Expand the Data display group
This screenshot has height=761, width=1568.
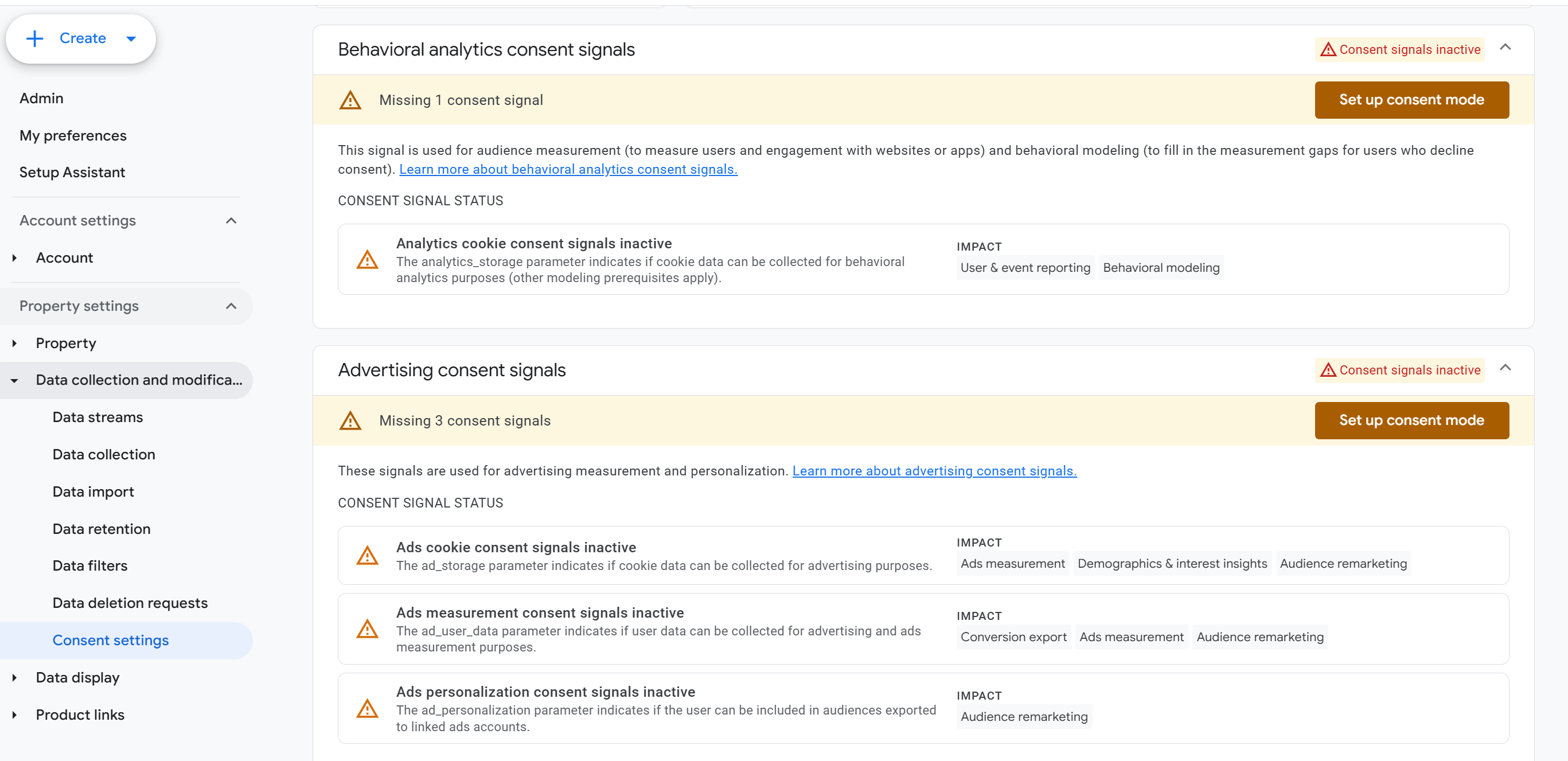point(14,677)
